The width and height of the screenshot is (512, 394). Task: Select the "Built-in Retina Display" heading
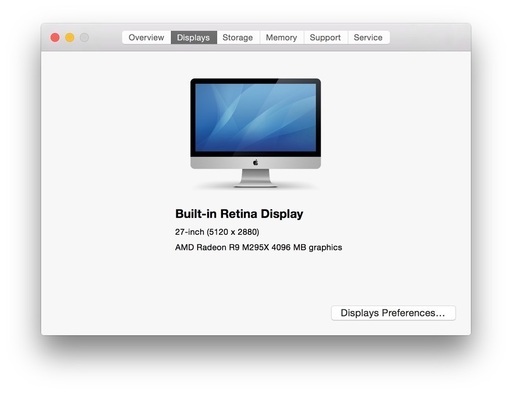point(239,214)
